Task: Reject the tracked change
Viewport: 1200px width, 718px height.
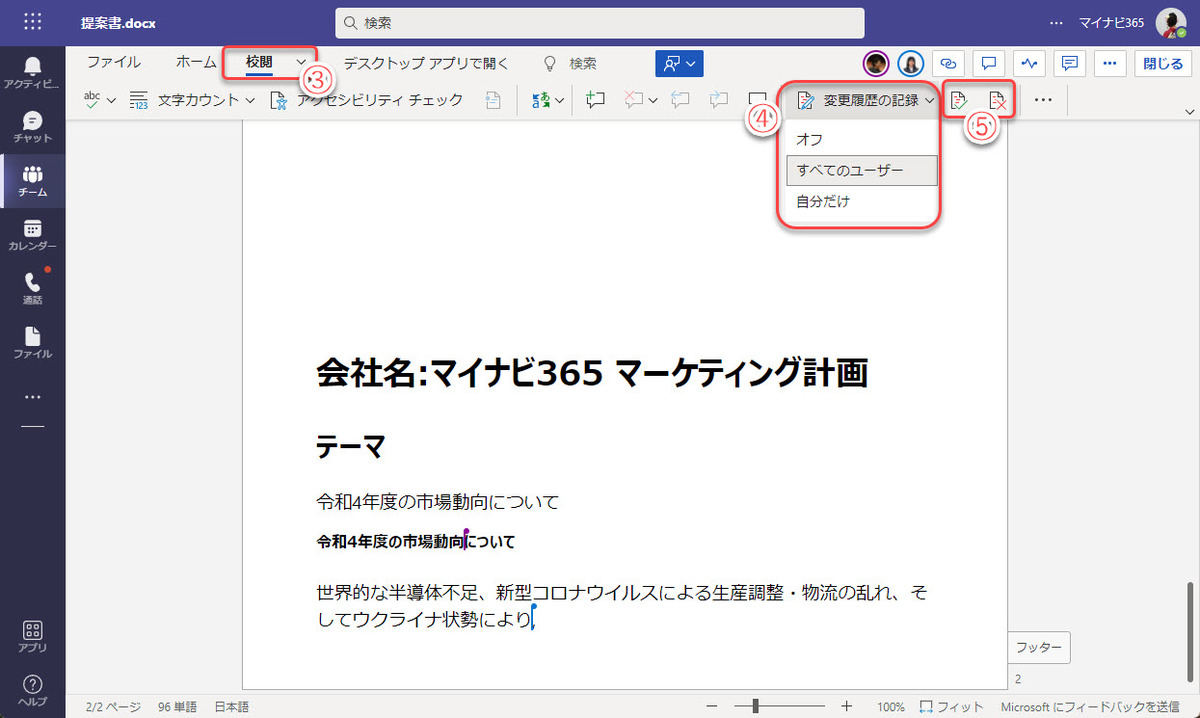Action: 997,100
